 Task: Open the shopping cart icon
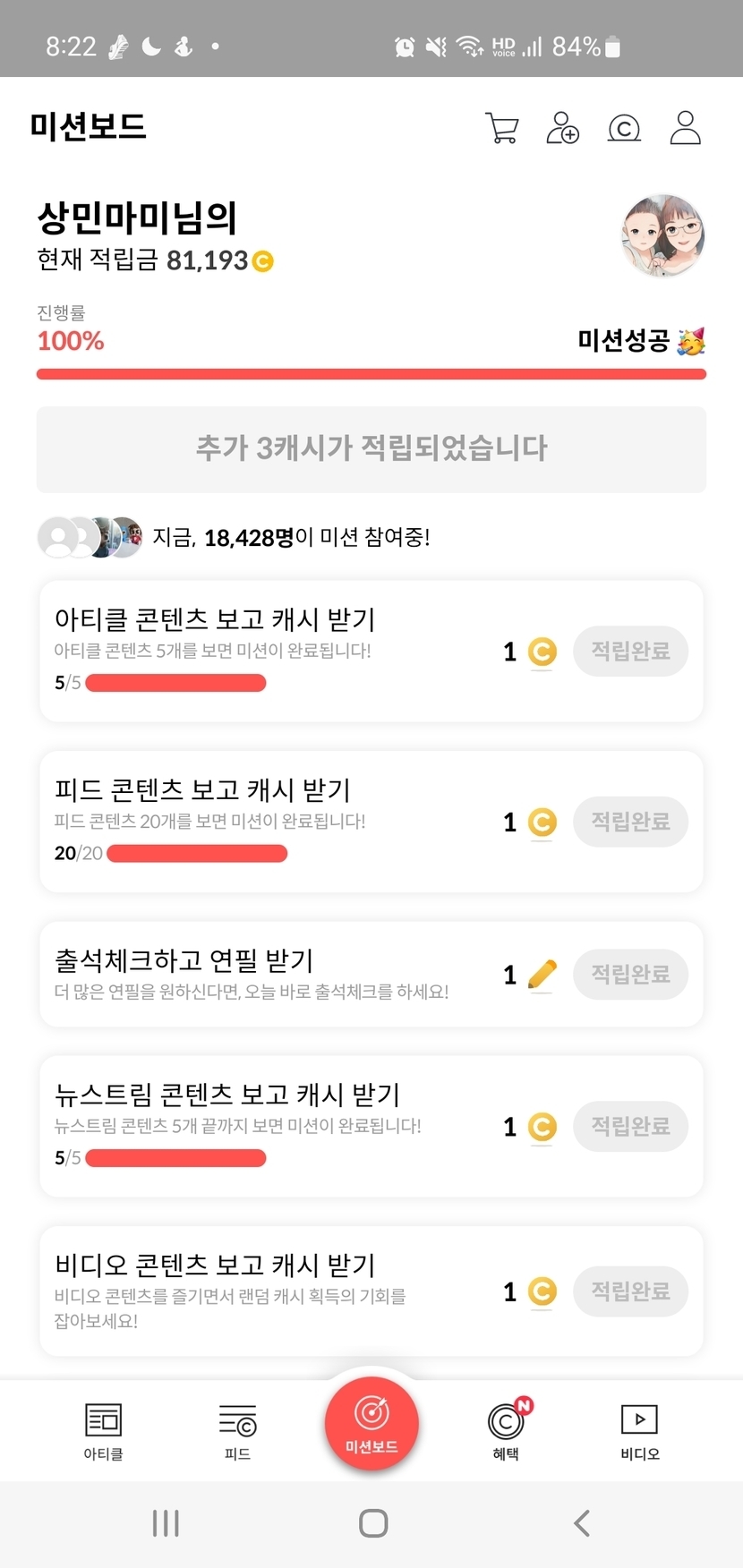501,128
